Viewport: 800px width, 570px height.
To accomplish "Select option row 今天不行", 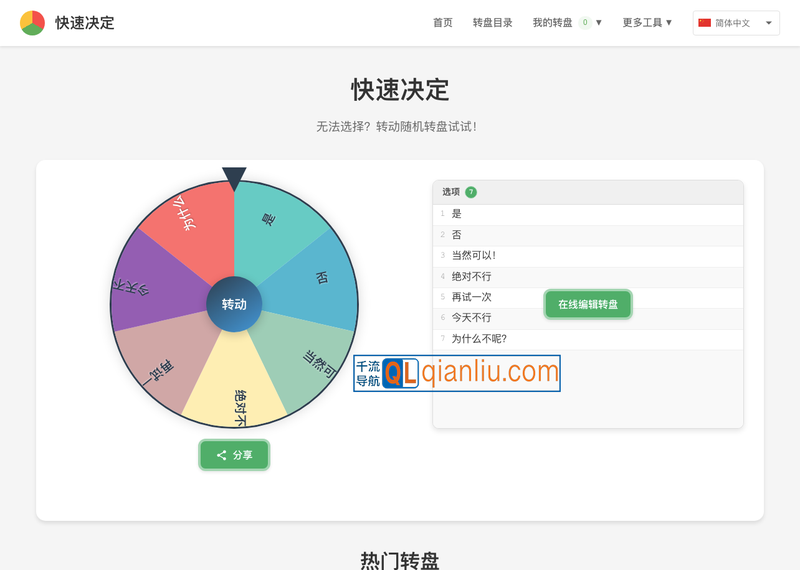I will point(588,318).
